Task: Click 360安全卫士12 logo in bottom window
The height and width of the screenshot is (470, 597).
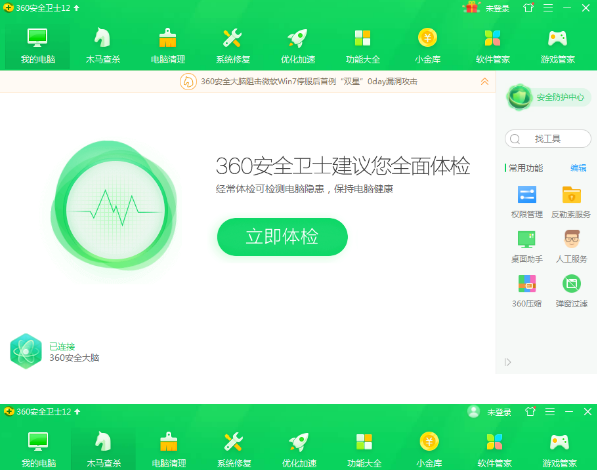Action: [x=9, y=412]
